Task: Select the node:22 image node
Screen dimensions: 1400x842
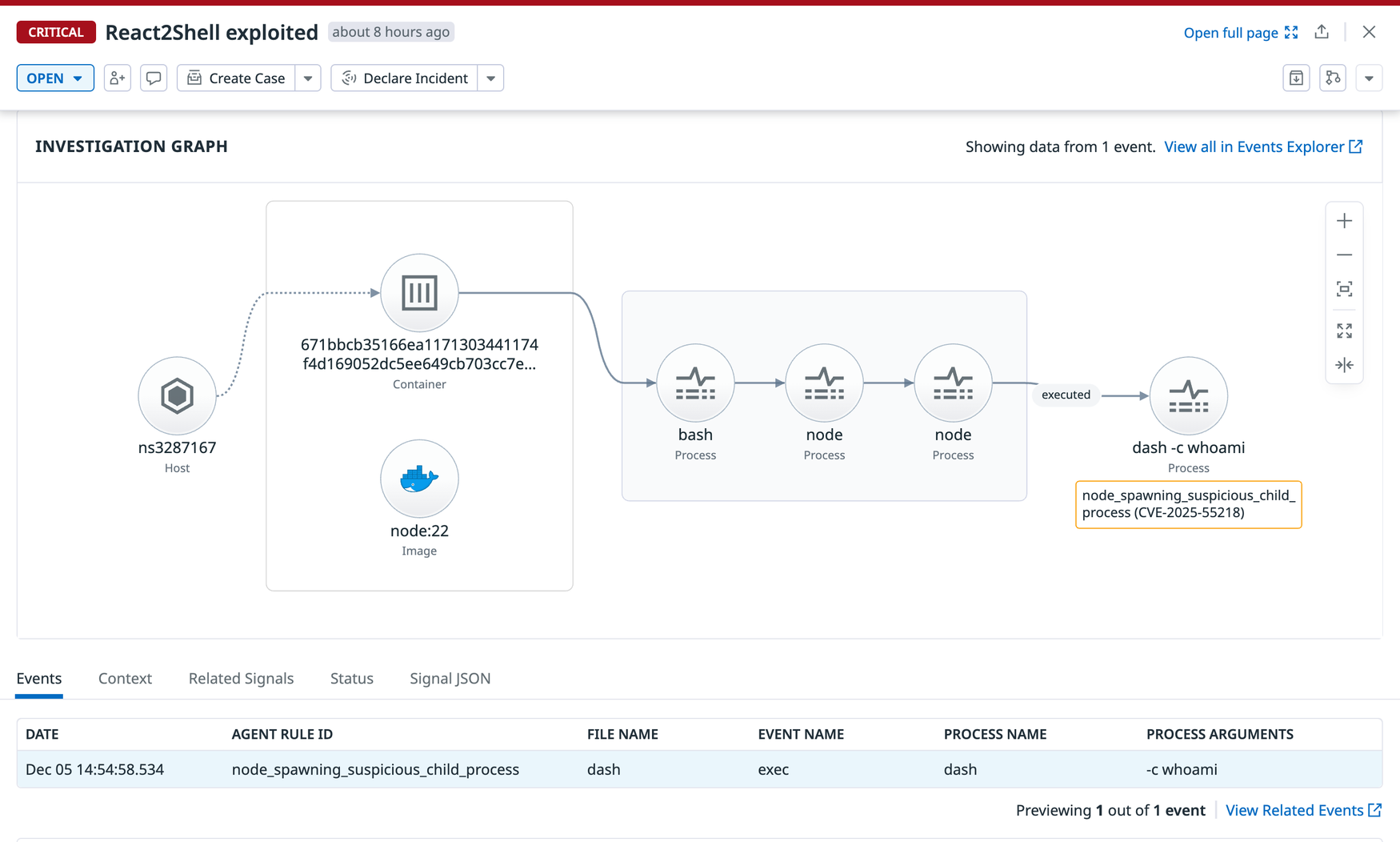Action: (x=419, y=478)
